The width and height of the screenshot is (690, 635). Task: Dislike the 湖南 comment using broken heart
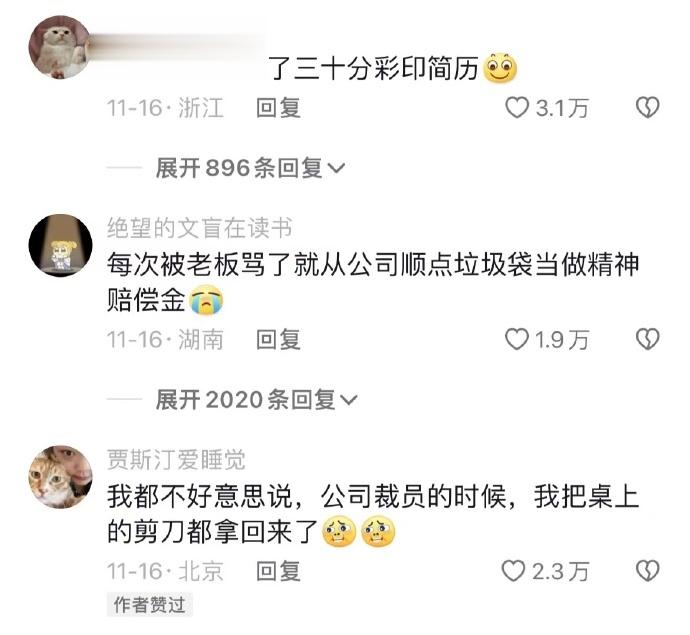(648, 339)
